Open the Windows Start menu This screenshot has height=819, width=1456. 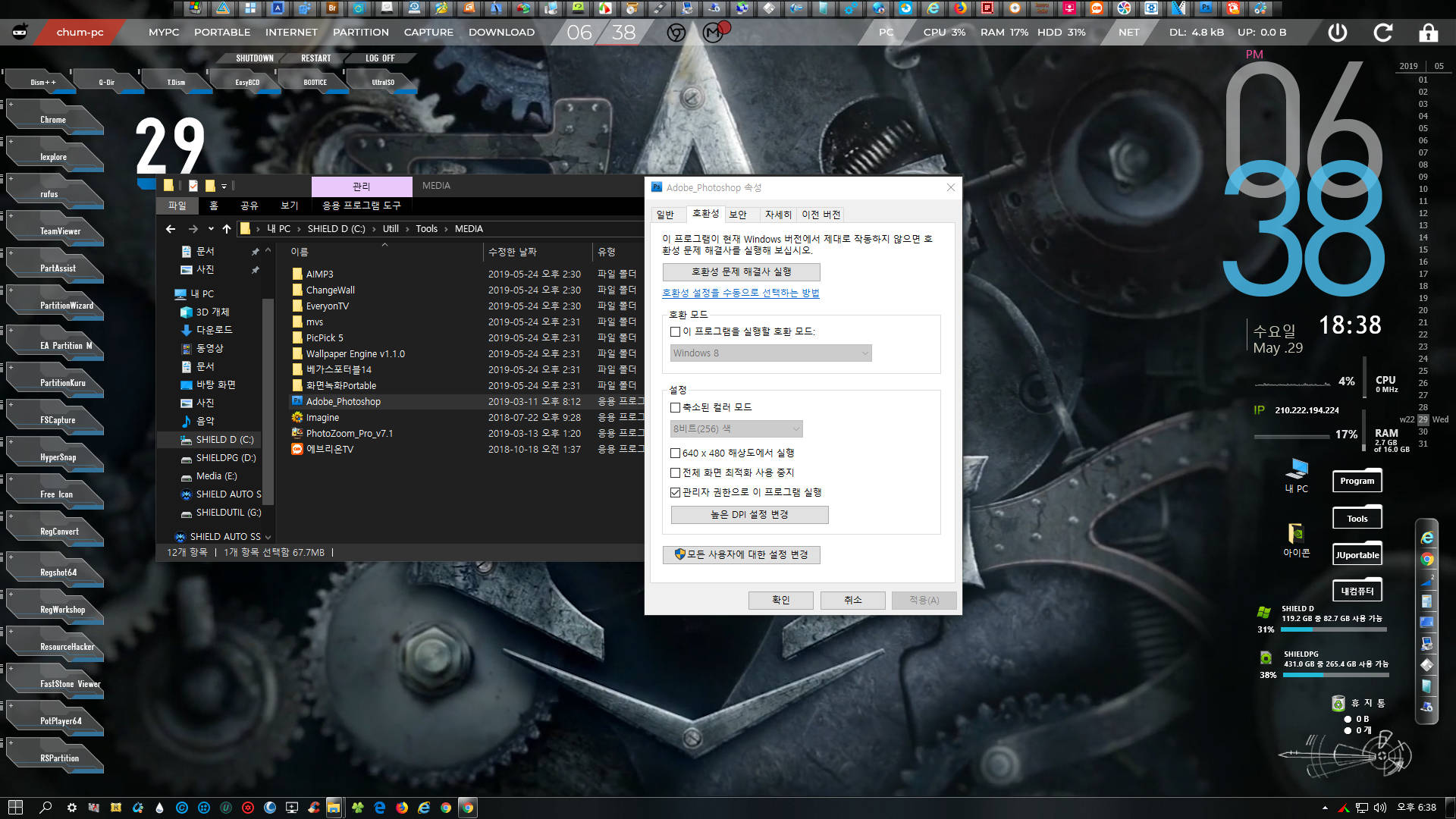(15, 808)
